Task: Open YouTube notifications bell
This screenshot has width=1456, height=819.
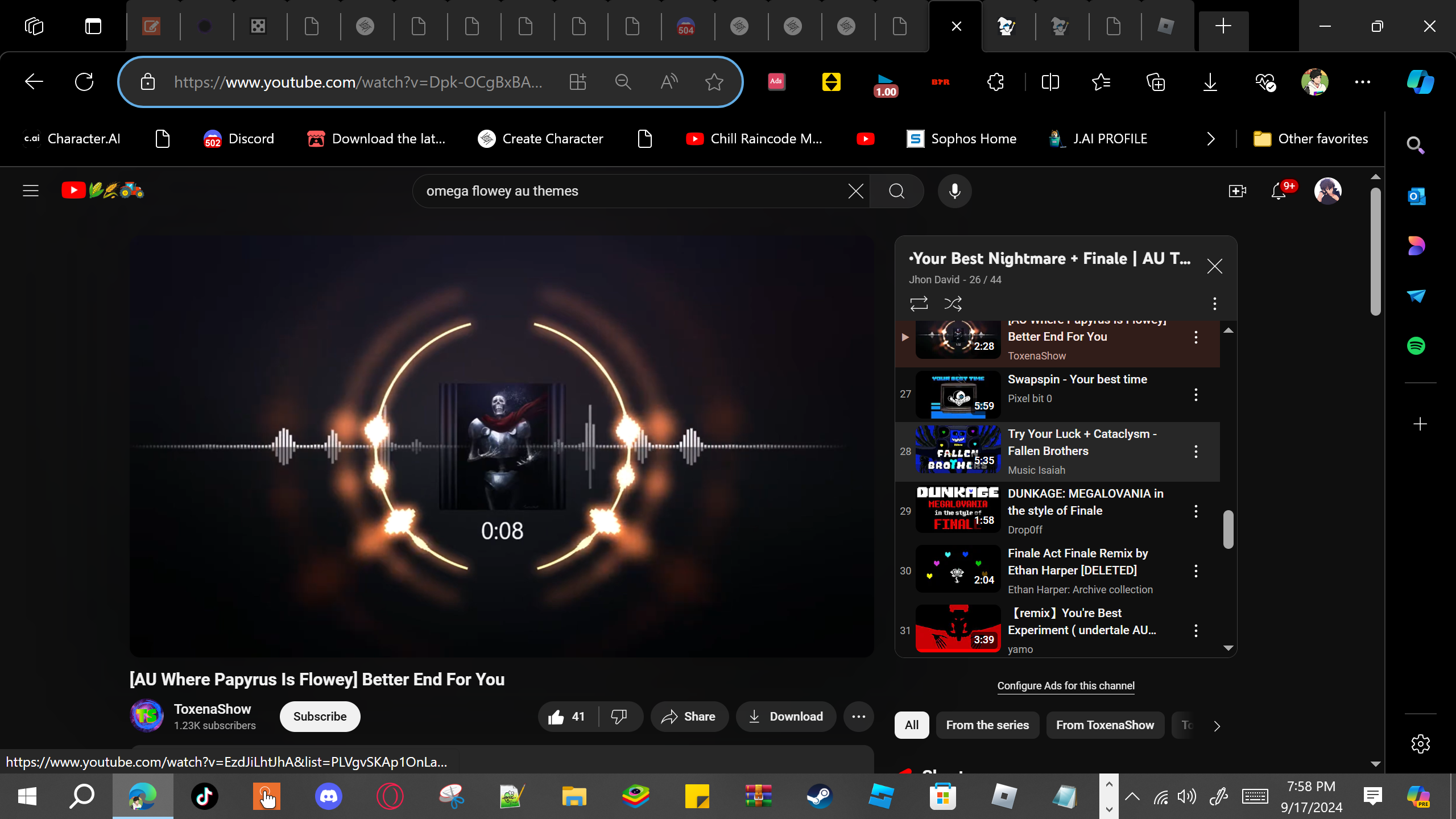Action: (x=1279, y=191)
